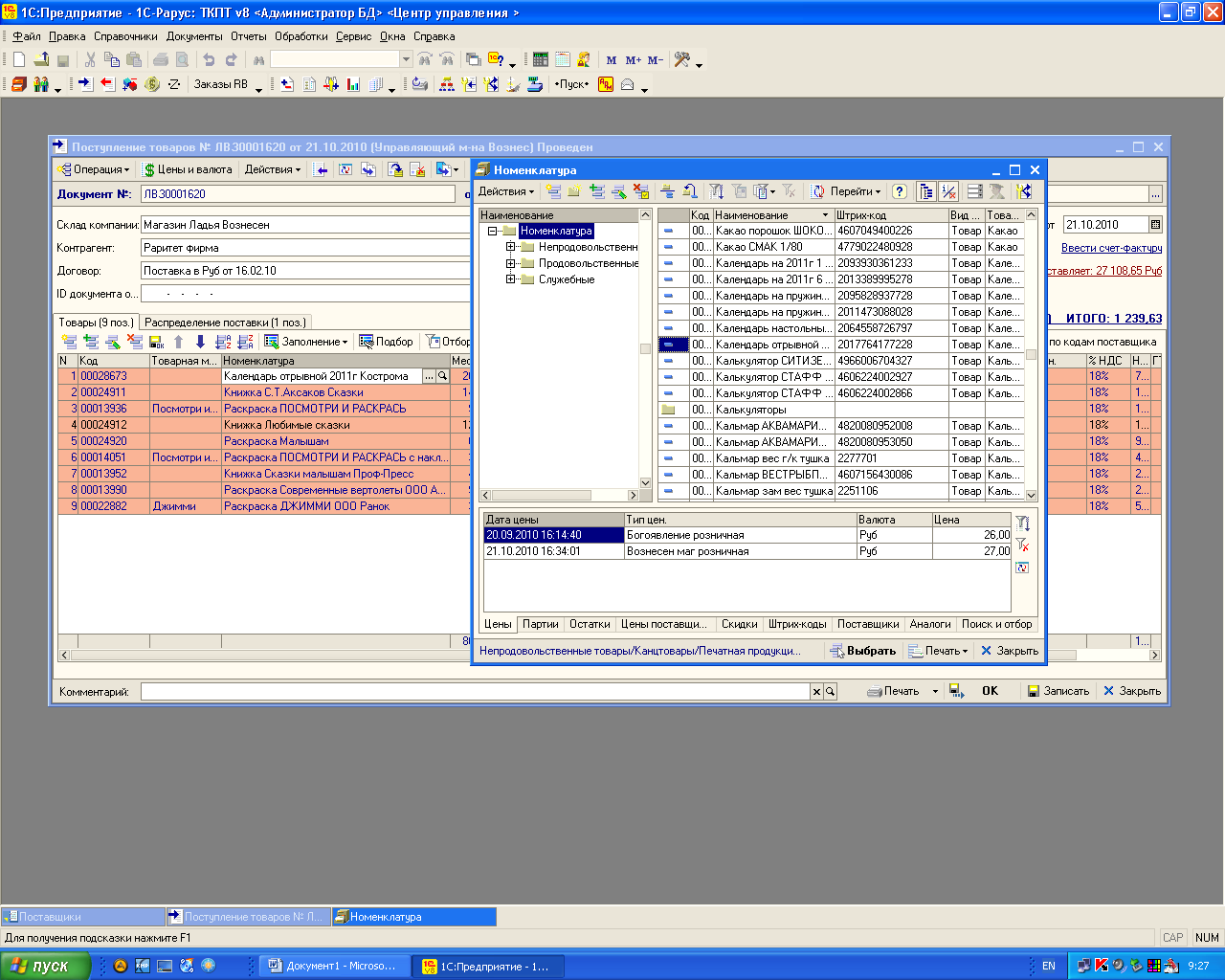Click the Подбор button in Товары toolbar
Viewport: 1225px width, 980px height.
coord(387,342)
